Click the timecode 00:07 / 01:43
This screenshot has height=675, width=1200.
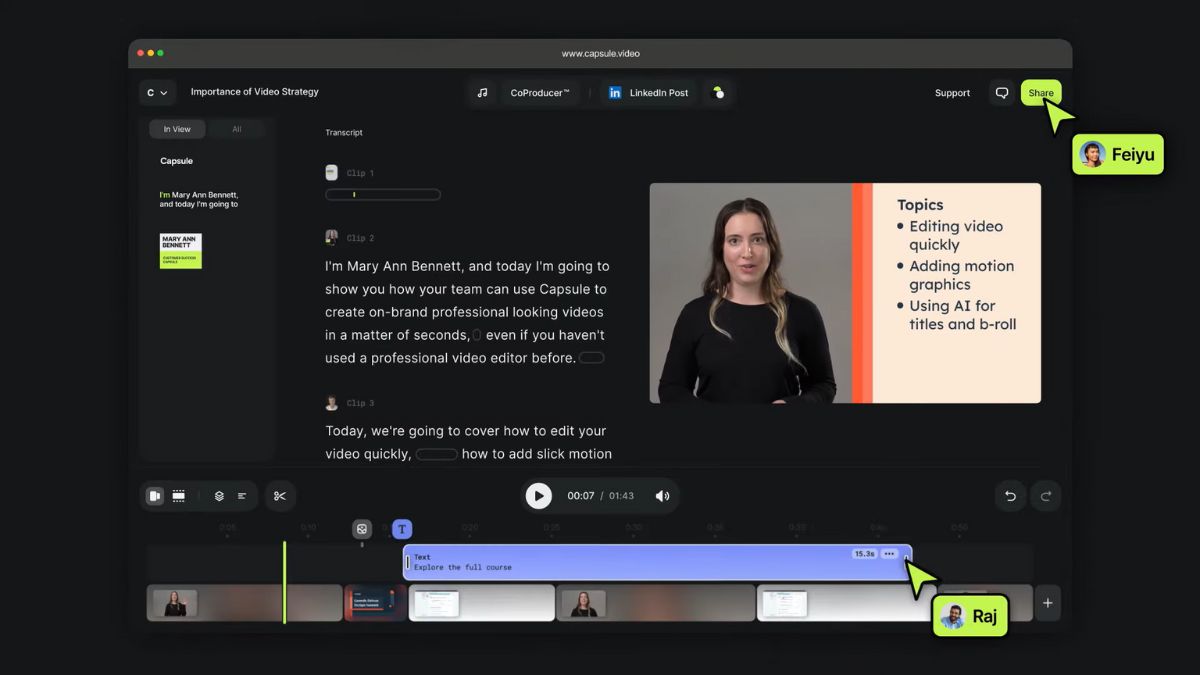click(601, 496)
